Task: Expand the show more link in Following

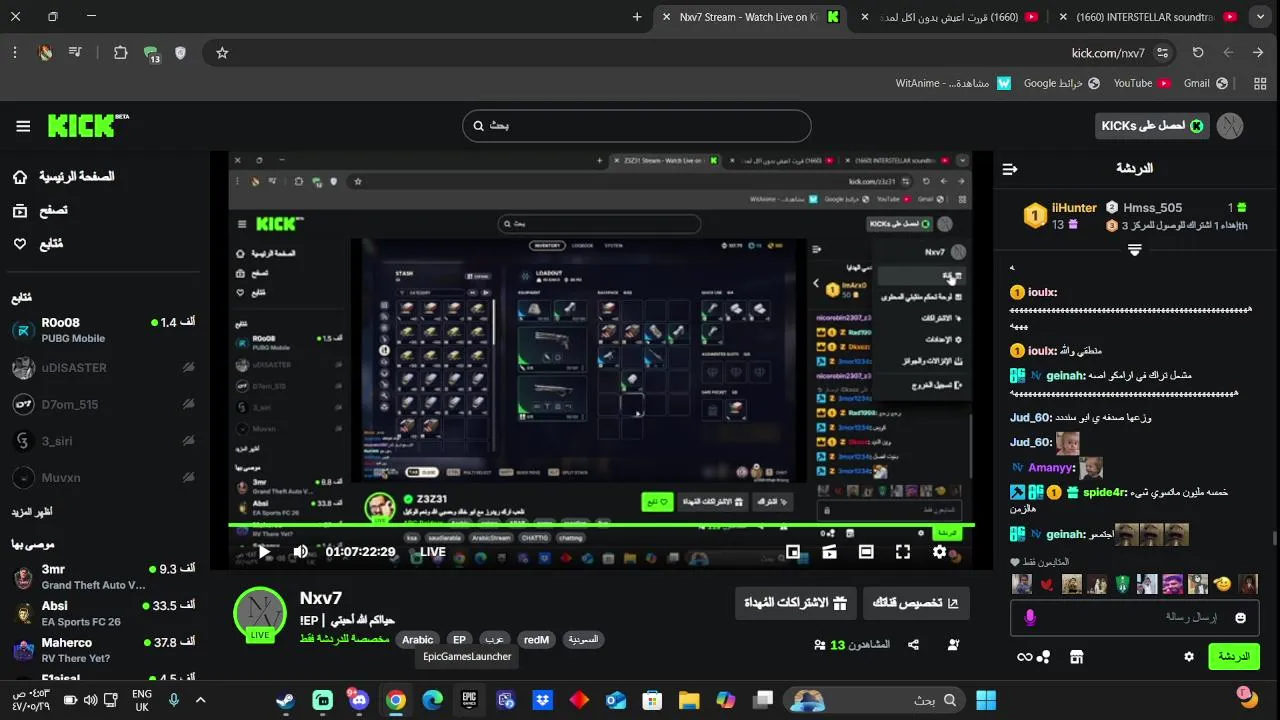Action: pos(32,512)
